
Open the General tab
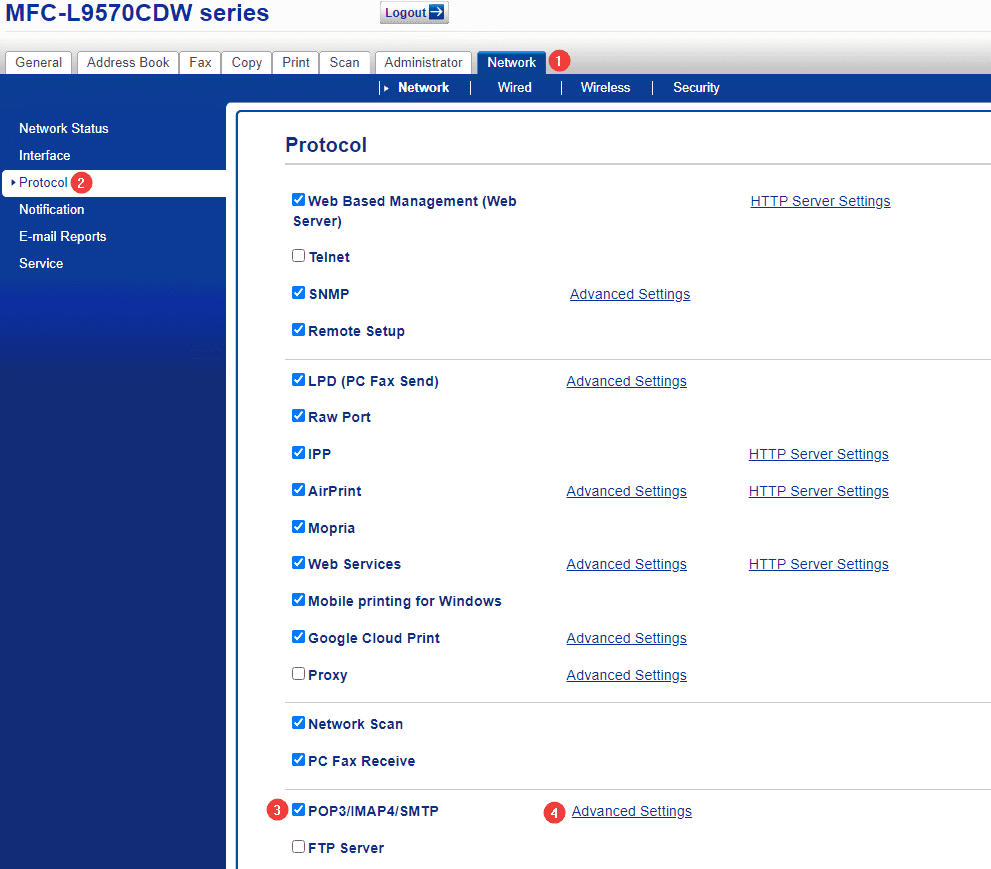click(39, 62)
